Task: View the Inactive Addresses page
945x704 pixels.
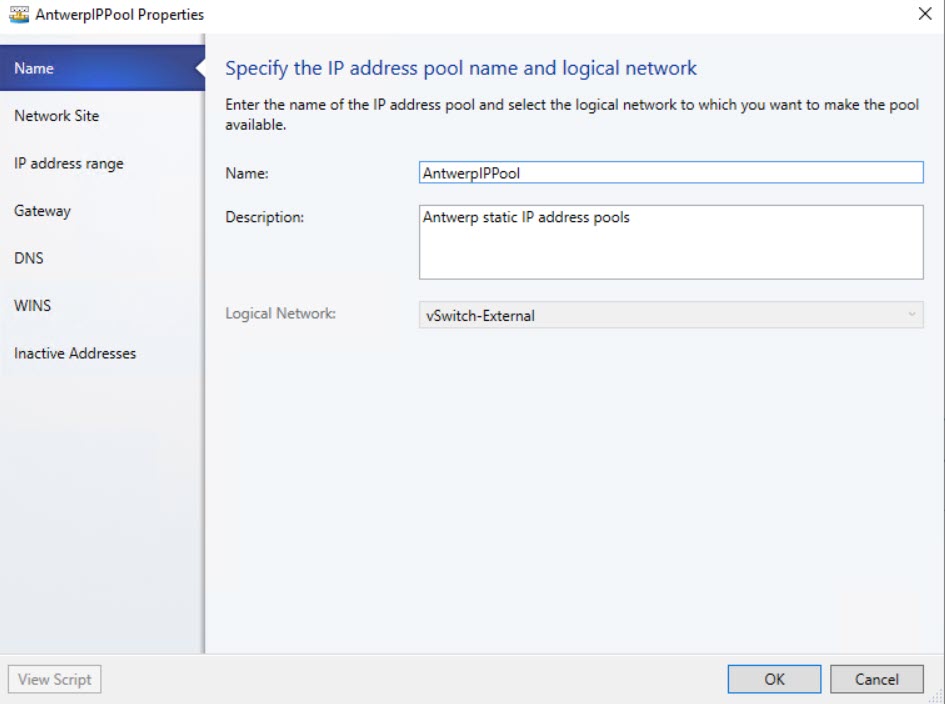Action: pos(75,353)
